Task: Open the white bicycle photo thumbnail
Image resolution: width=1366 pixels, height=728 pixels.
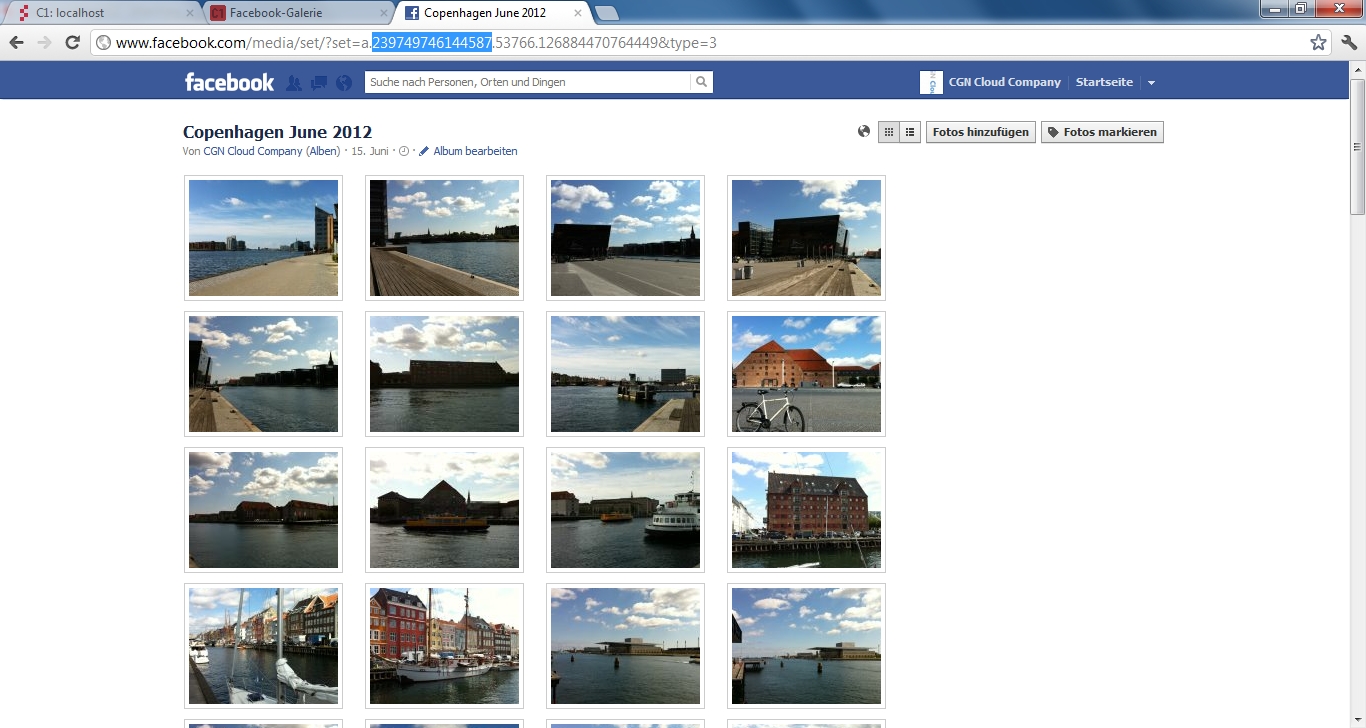Action: coord(806,374)
